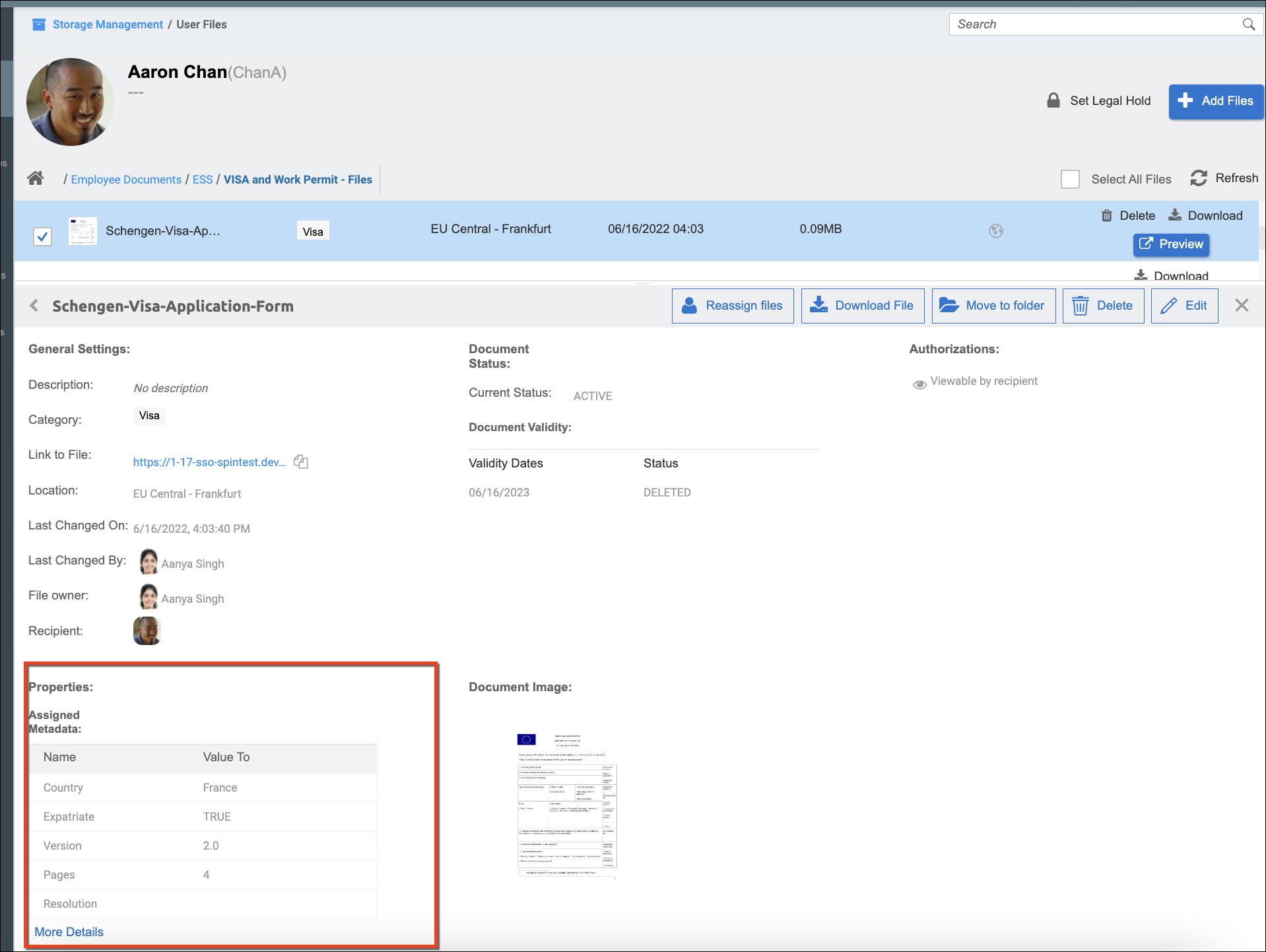Image resolution: width=1266 pixels, height=952 pixels.
Task: Click the search magnifier icon
Action: point(1248,24)
